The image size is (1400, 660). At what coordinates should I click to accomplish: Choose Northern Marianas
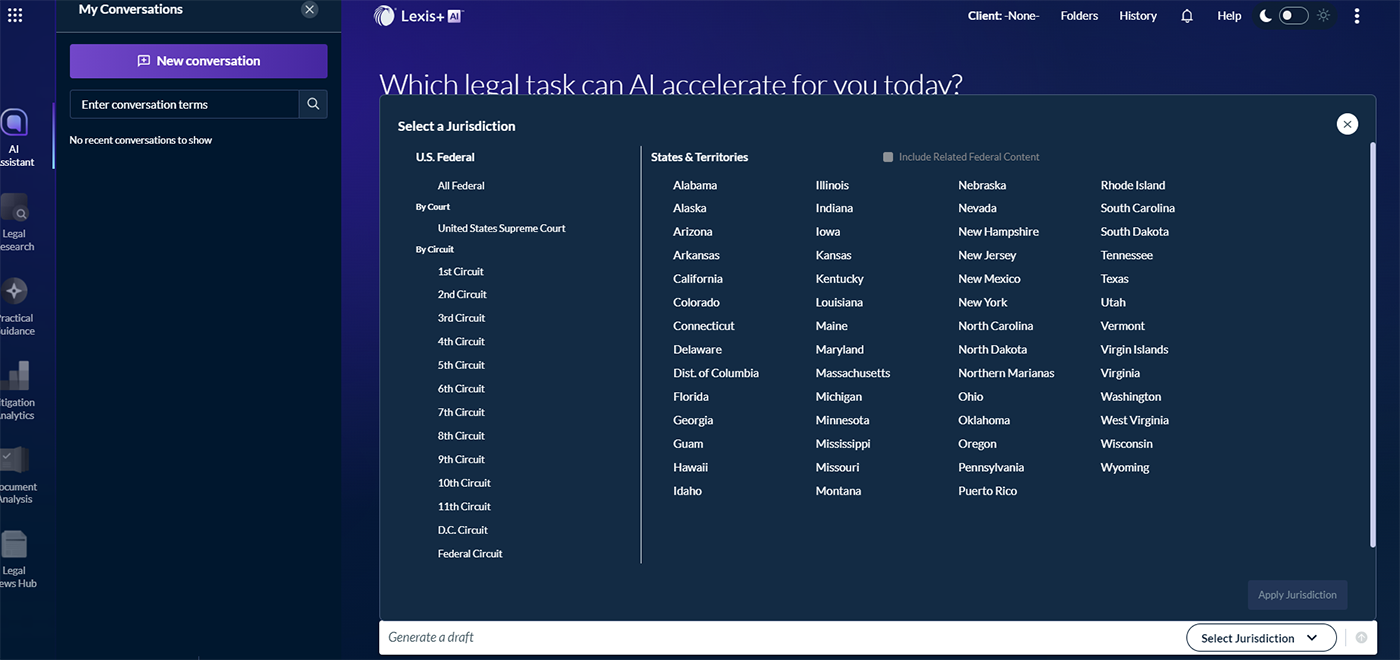coord(1006,374)
